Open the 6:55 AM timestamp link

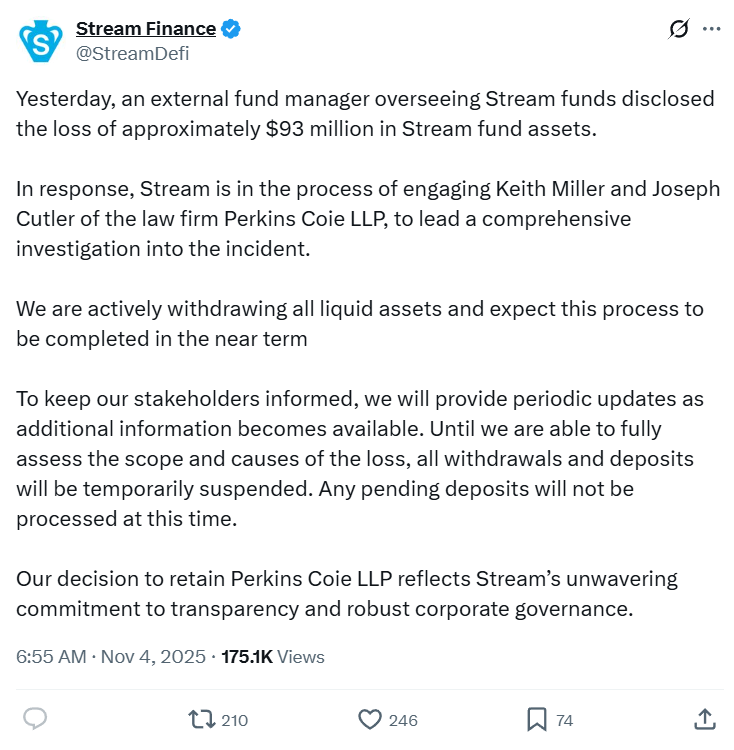point(51,657)
